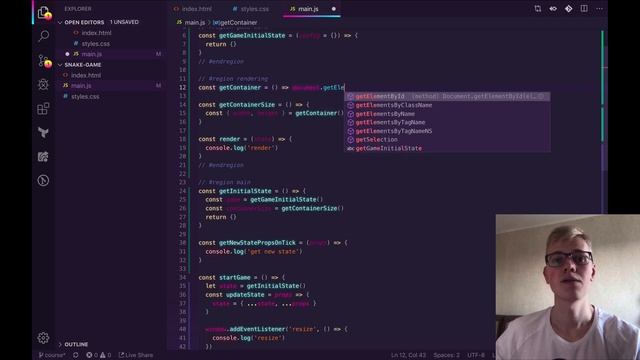Open the Search view in activity bar

43,36
